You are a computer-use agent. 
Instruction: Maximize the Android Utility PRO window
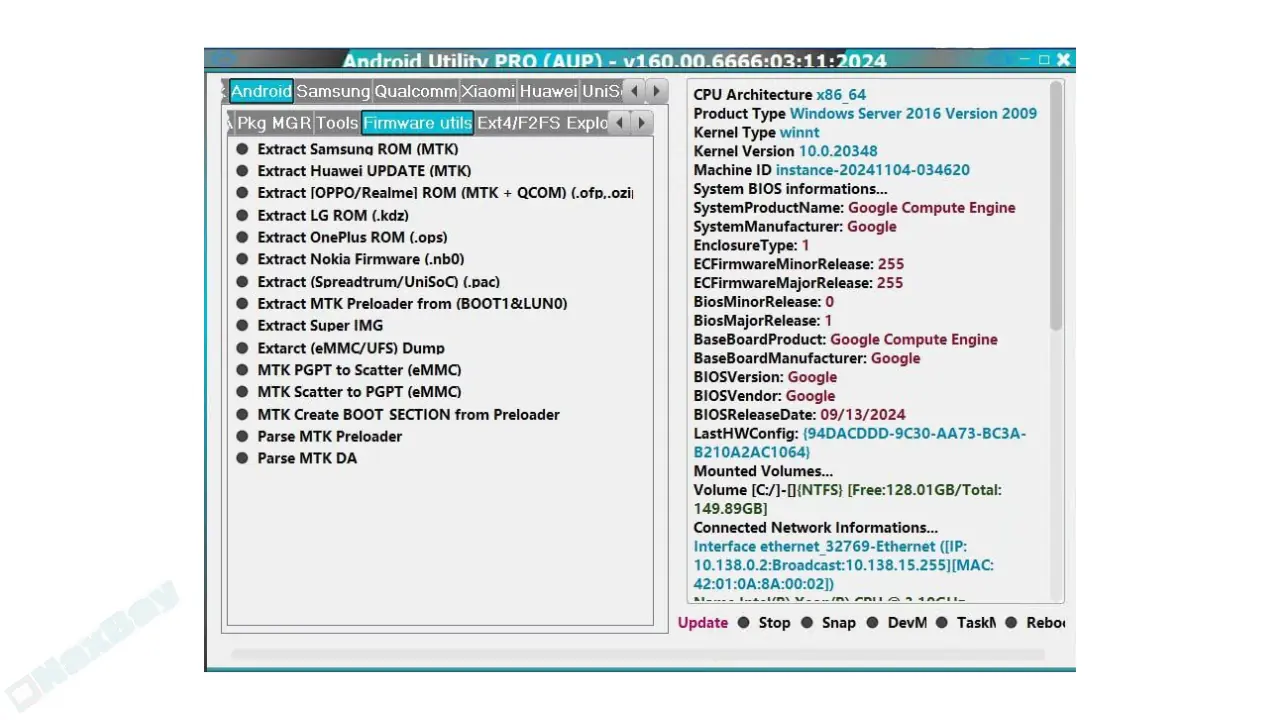[1044, 60]
